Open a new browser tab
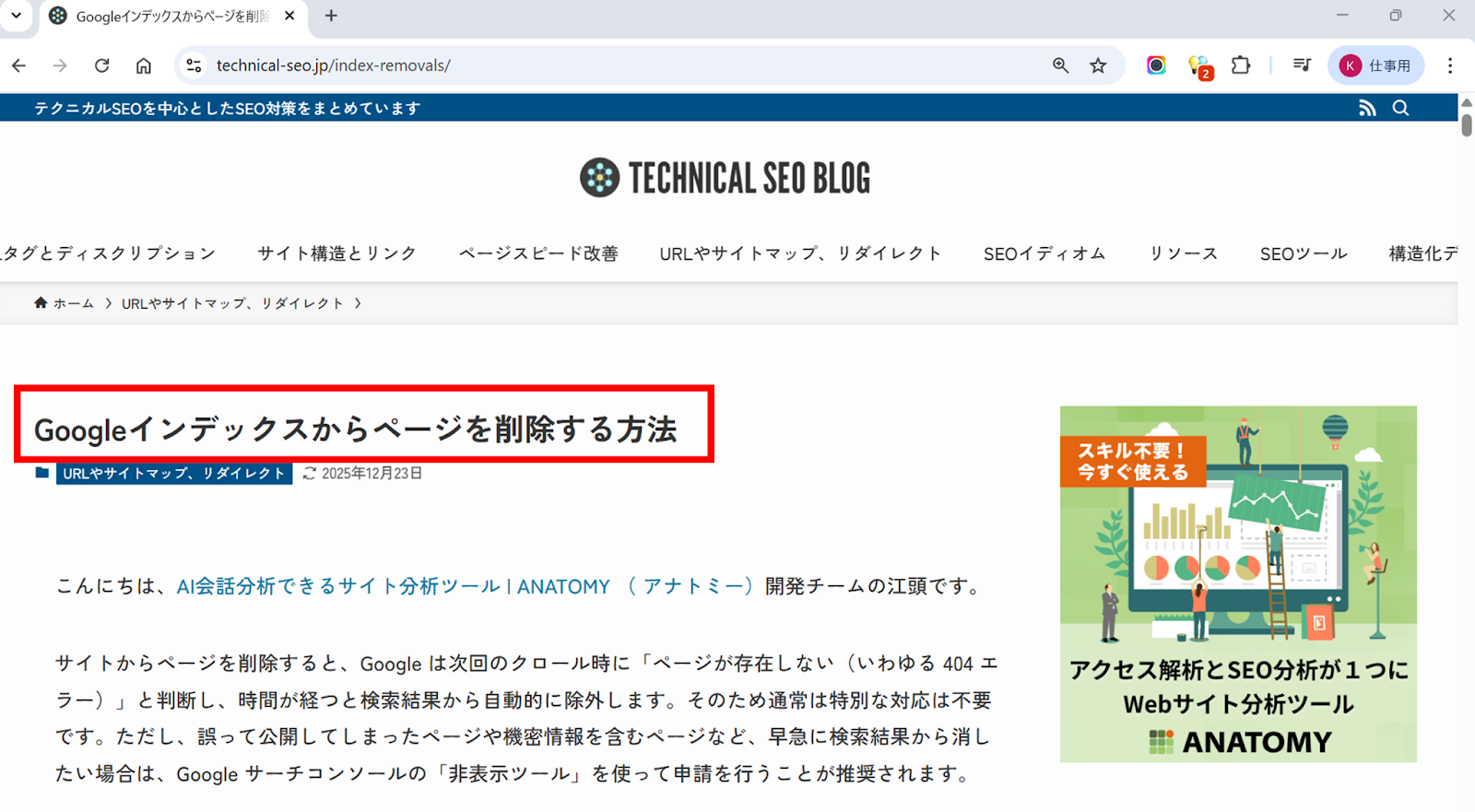Screen dimensions: 1475x812 [331, 16]
